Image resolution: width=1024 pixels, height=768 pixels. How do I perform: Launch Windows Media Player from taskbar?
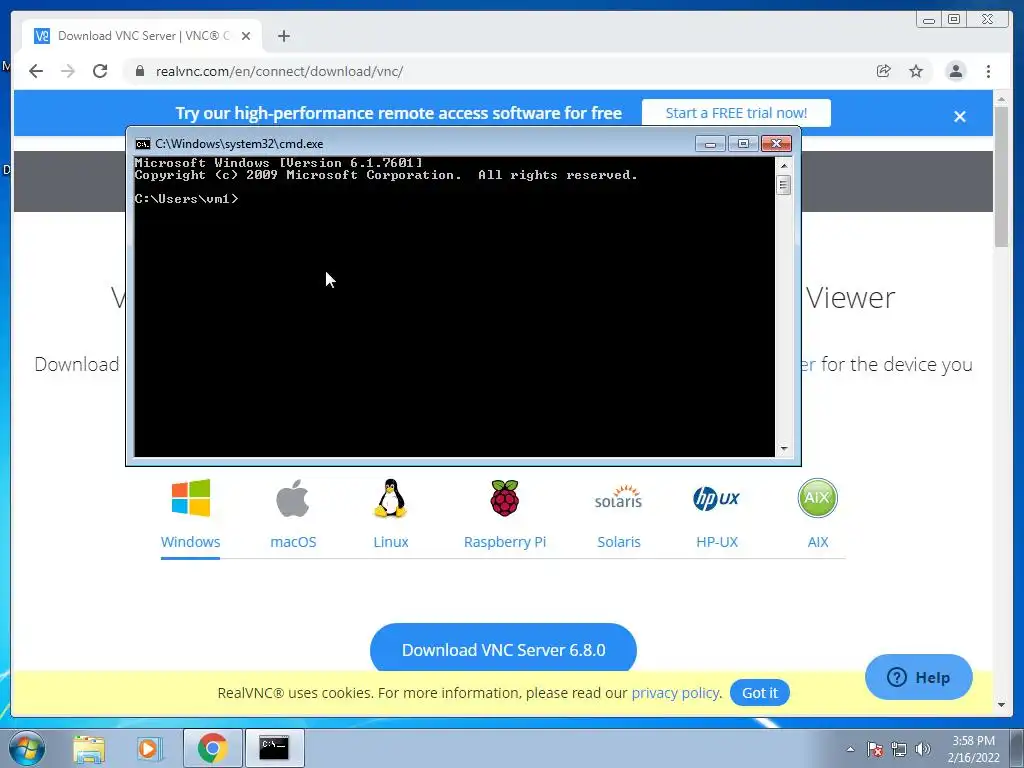pos(148,748)
